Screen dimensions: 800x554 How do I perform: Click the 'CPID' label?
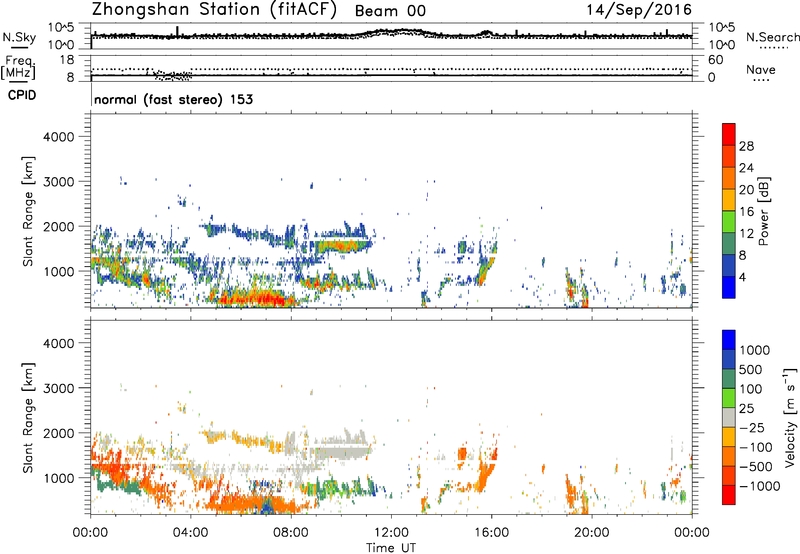[22, 95]
